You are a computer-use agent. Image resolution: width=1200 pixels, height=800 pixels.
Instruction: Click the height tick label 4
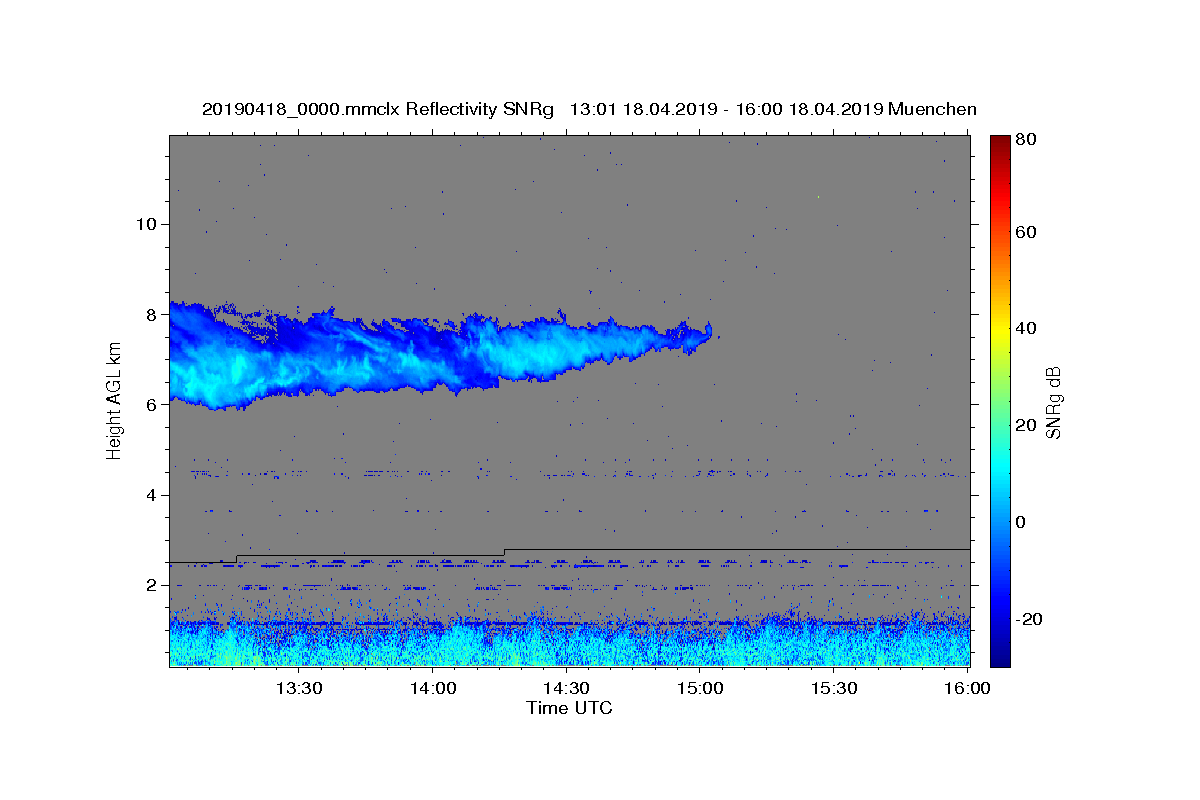pyautogui.click(x=150, y=495)
